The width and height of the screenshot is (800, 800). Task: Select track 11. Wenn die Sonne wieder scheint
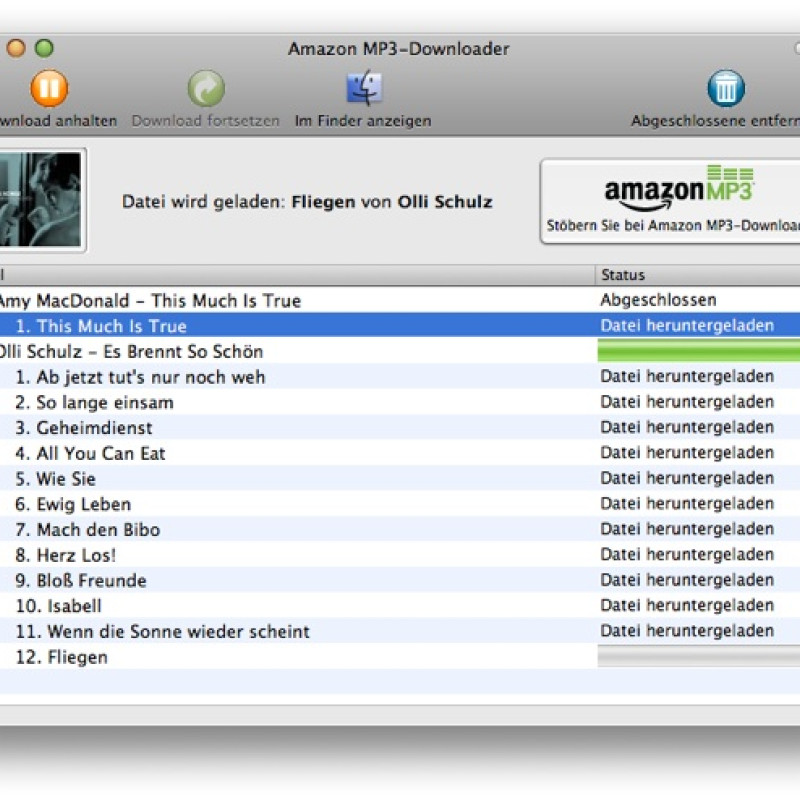pyautogui.click(x=400, y=631)
